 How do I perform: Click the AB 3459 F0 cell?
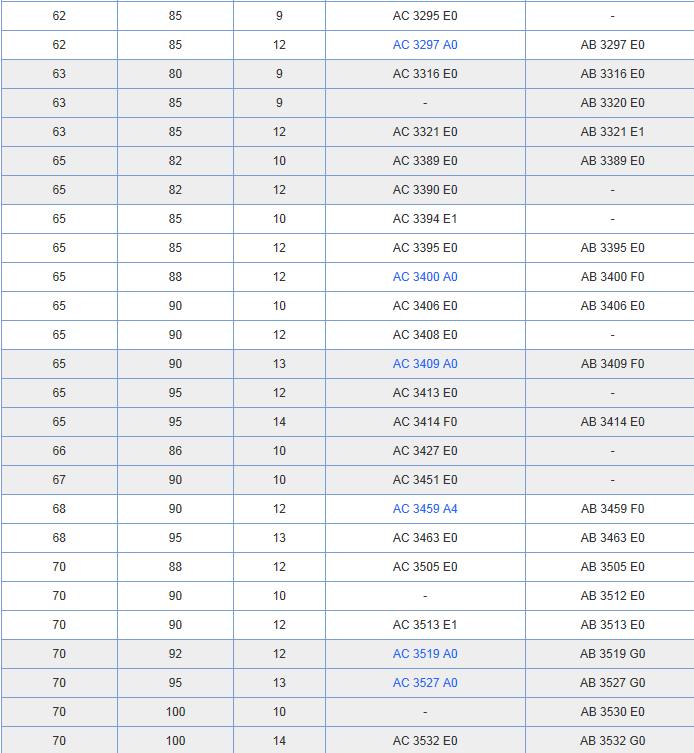click(x=612, y=509)
